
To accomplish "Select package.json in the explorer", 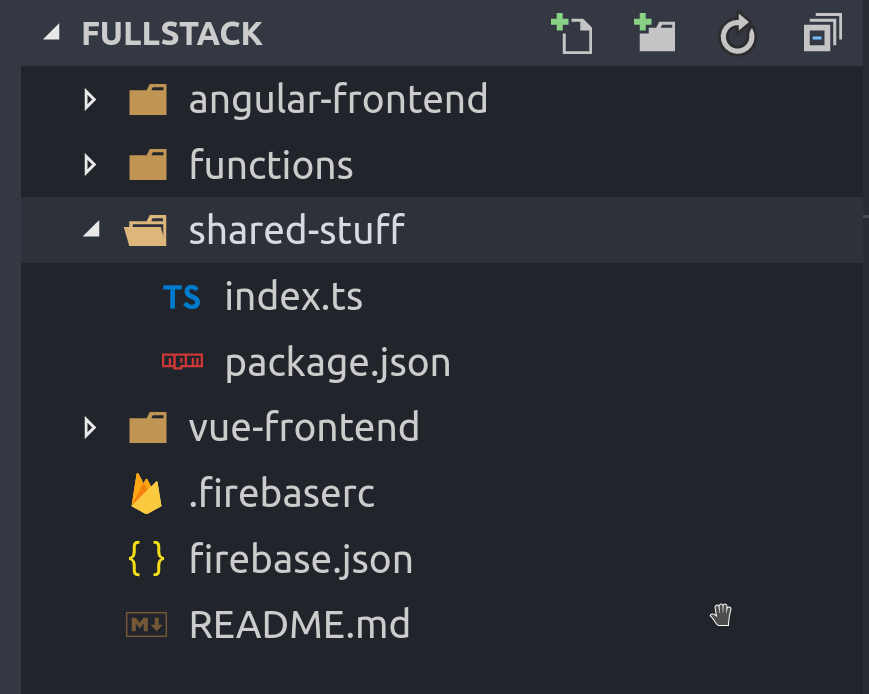I will pos(337,362).
